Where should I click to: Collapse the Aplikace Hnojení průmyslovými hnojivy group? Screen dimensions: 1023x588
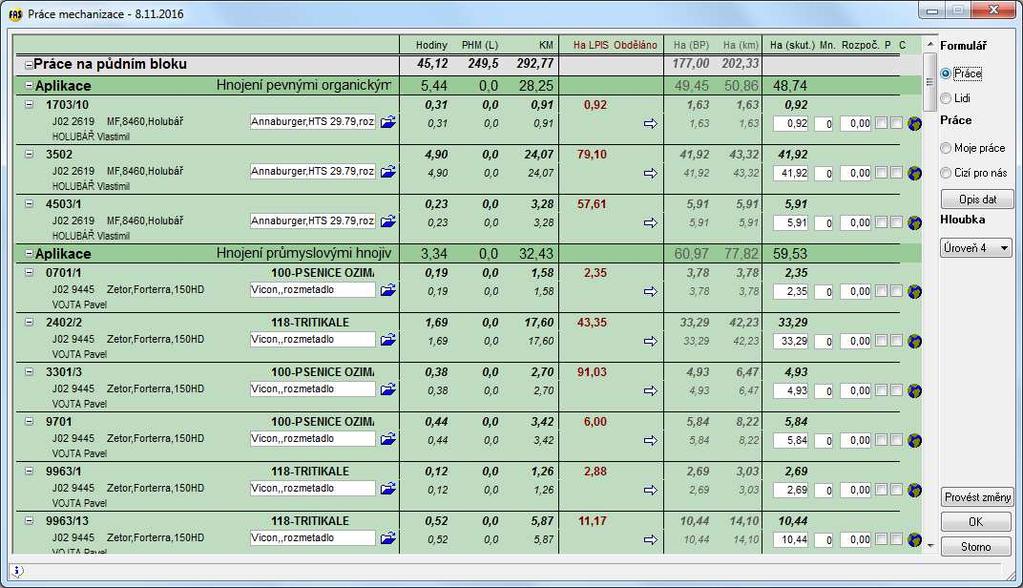tap(29, 253)
